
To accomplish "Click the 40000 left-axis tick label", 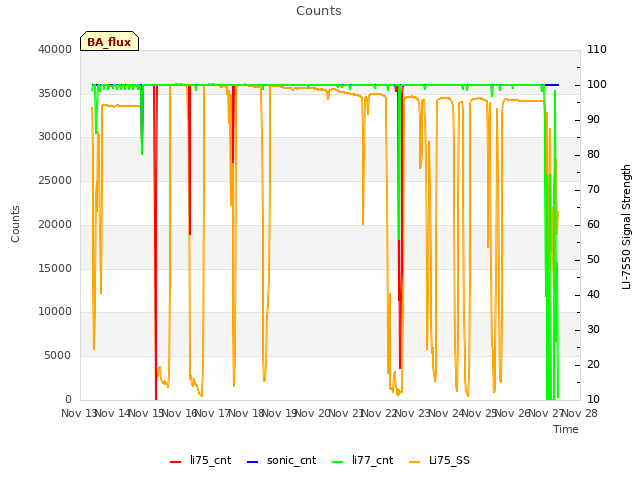I will [x=55, y=49].
